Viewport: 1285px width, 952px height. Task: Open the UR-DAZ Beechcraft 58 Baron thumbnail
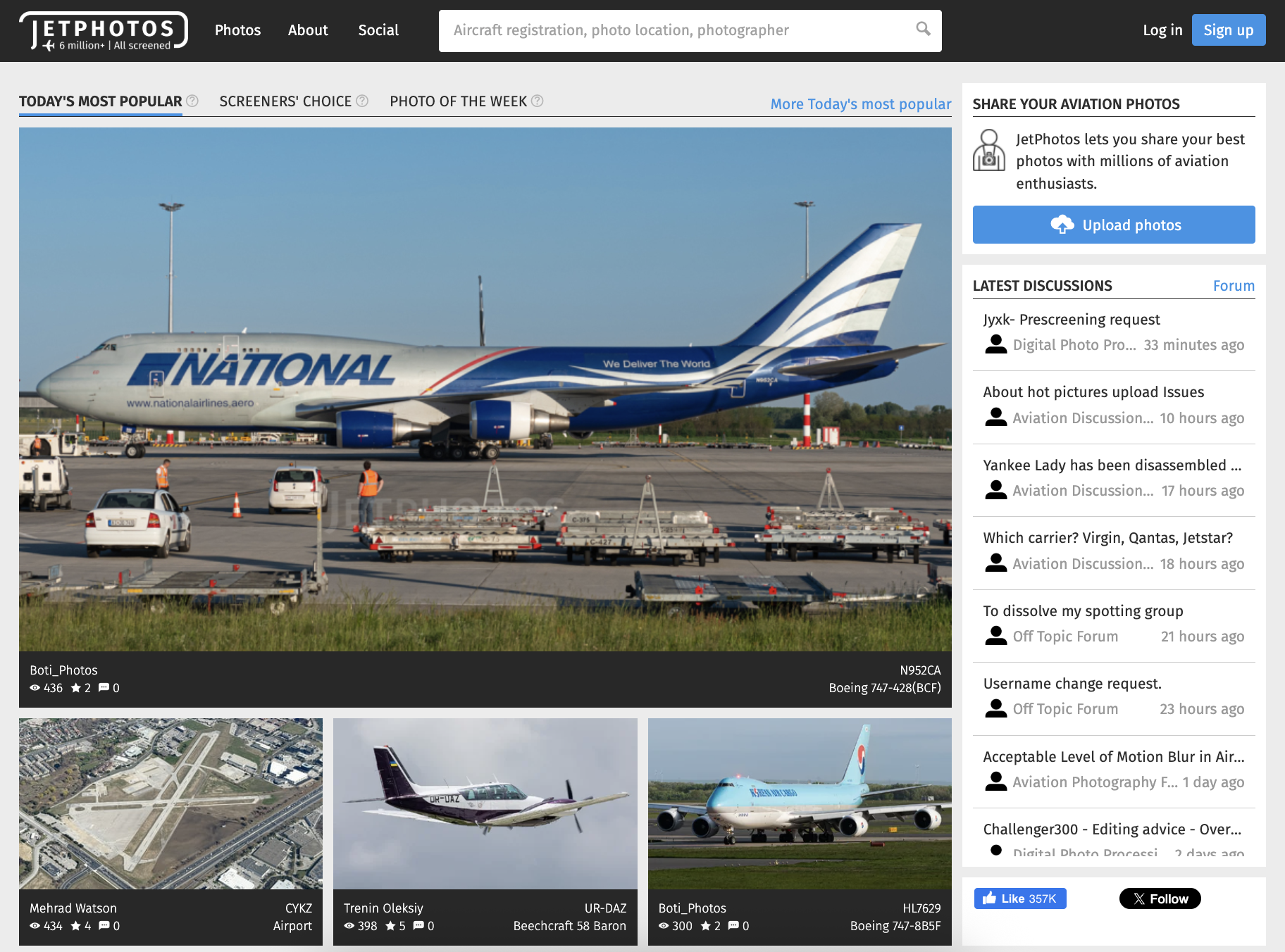point(485,803)
